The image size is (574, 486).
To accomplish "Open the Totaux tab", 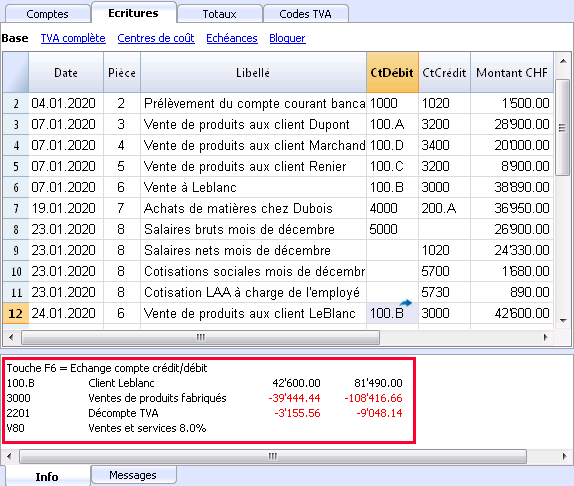I will tap(220, 14).
